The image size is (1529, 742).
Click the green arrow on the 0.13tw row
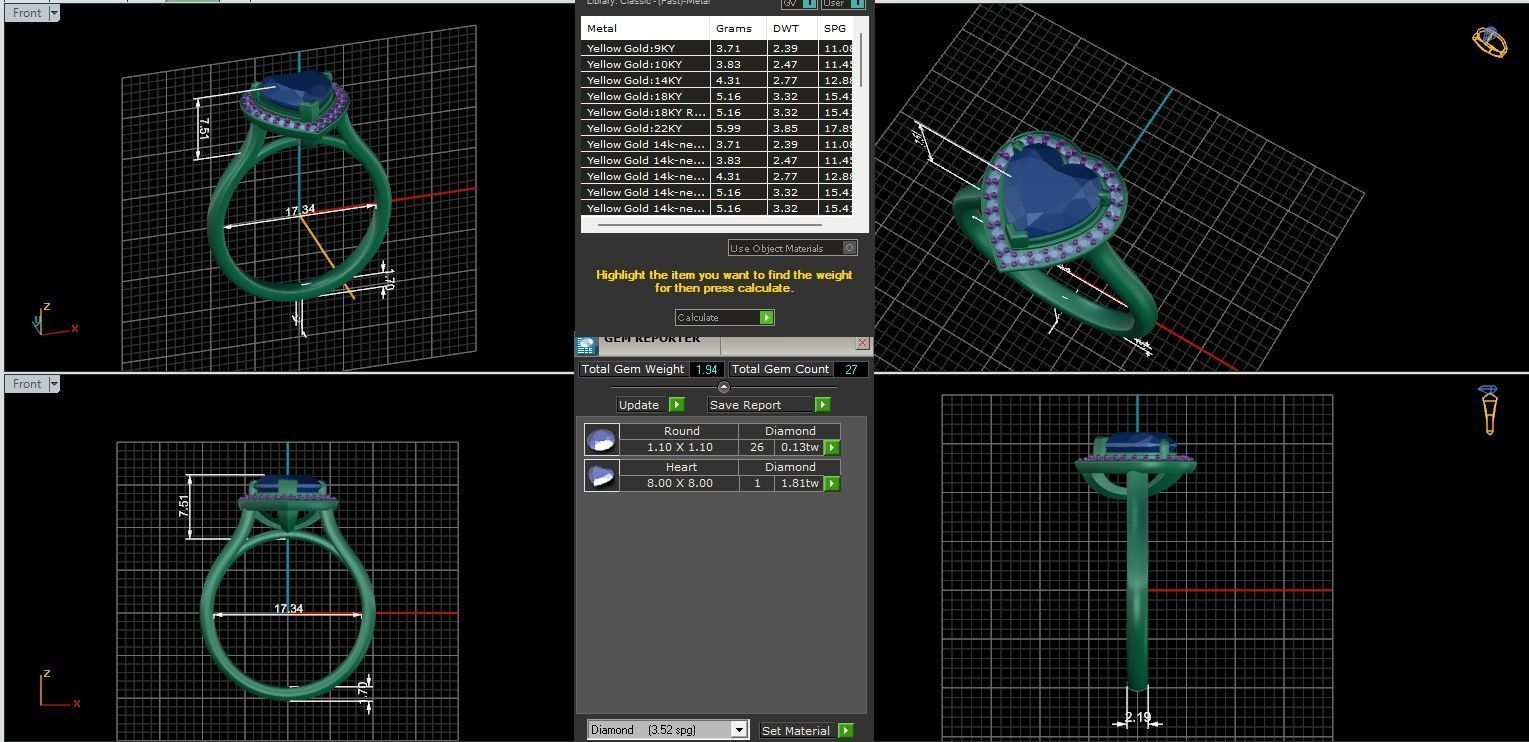click(831, 448)
